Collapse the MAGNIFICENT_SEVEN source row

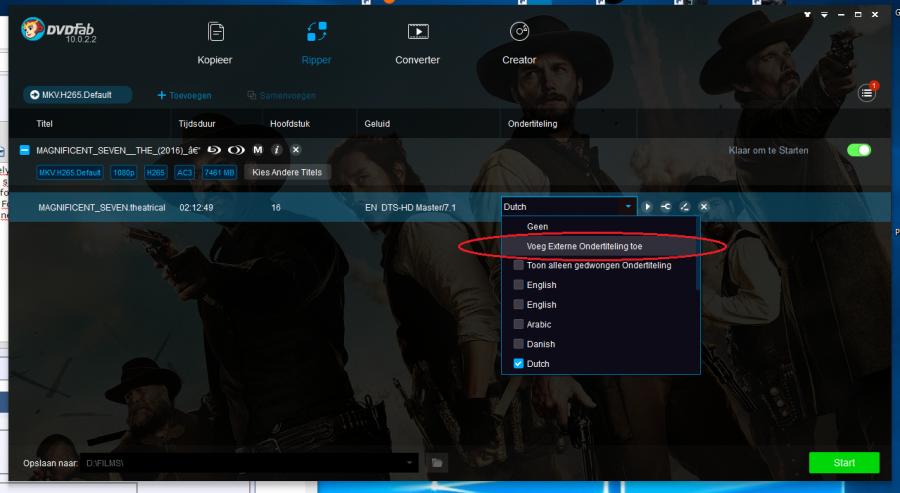[25, 150]
